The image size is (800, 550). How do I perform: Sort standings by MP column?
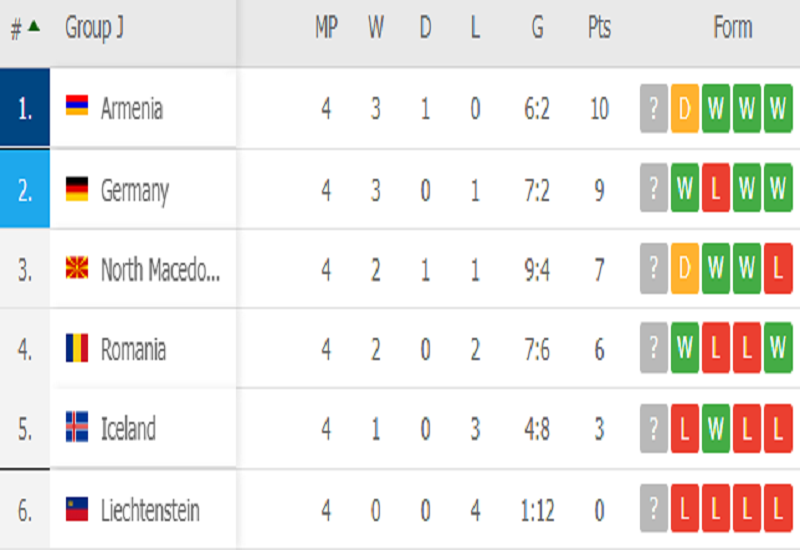tap(326, 28)
